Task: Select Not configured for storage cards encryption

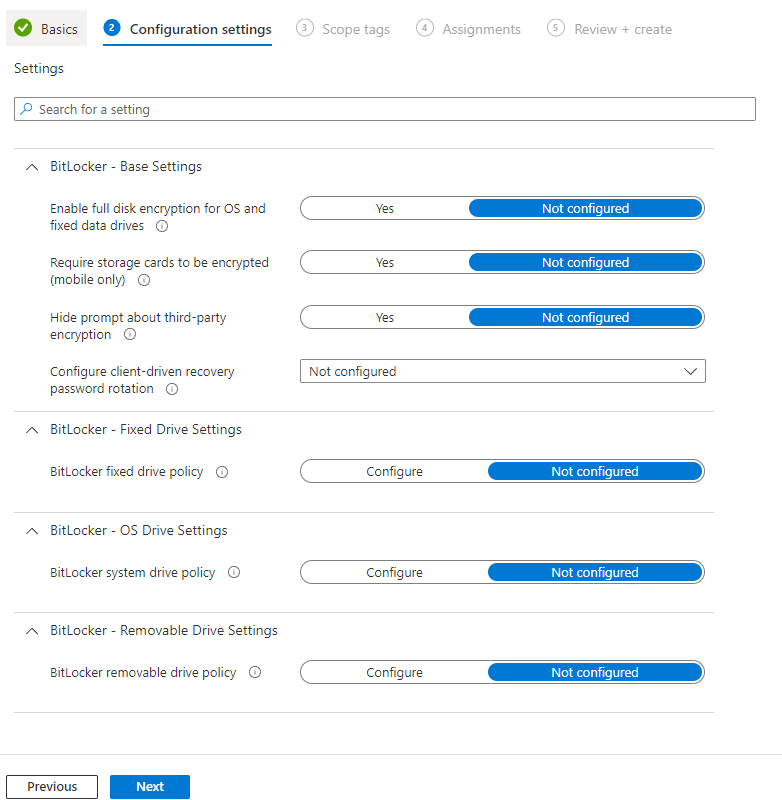Action: (585, 262)
